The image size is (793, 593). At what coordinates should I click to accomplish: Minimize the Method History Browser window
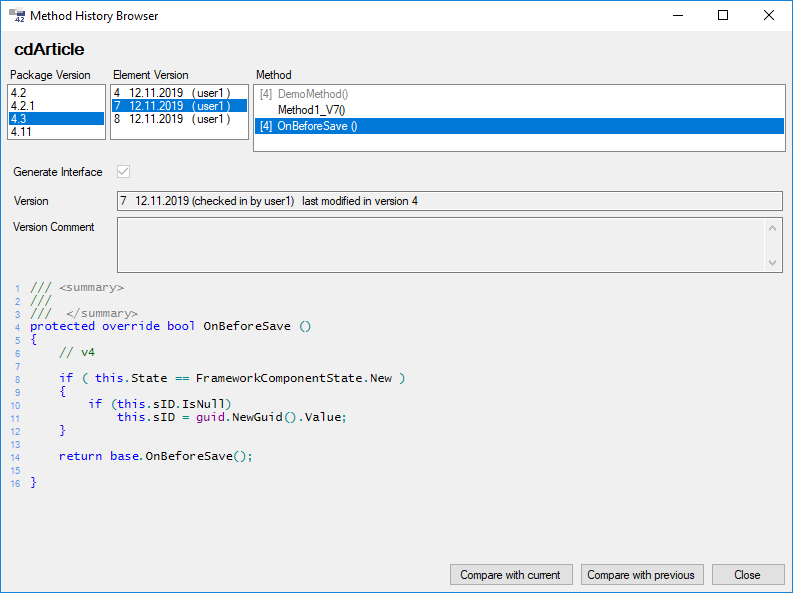point(678,16)
